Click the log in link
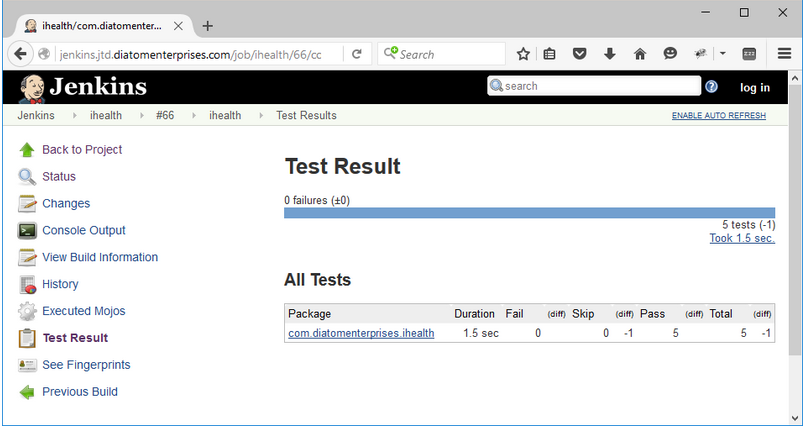 (754, 88)
